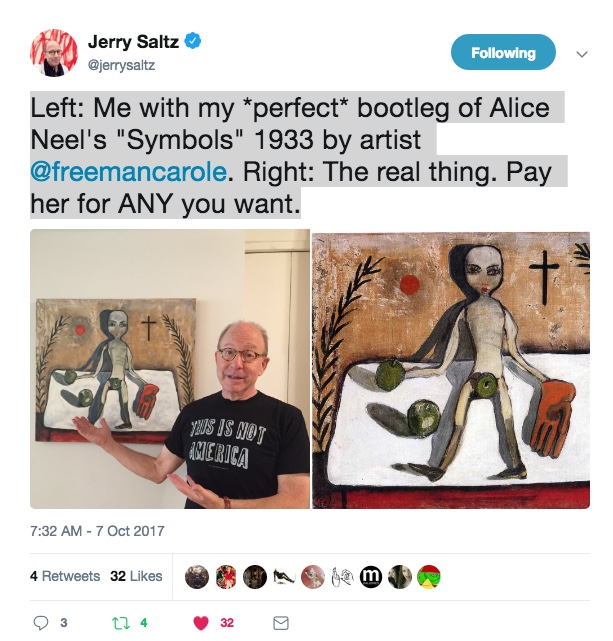Expand the tweet options chevron

point(582,54)
